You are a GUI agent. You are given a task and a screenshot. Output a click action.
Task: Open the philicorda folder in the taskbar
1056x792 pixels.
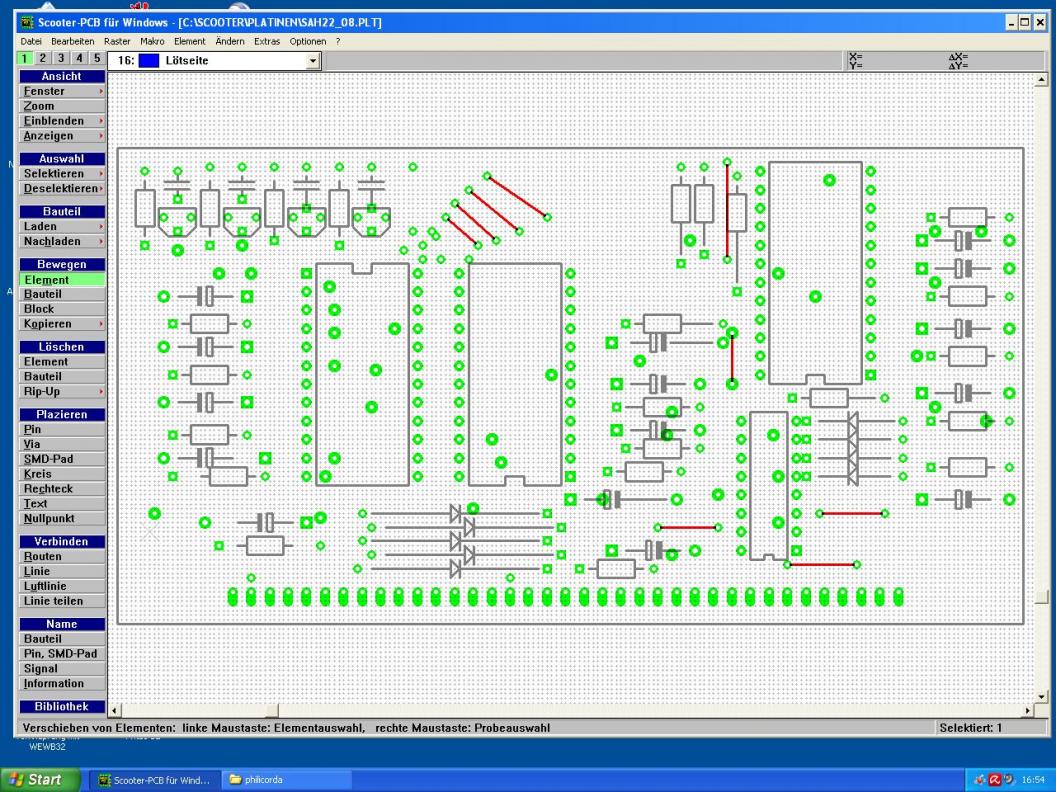(260, 779)
